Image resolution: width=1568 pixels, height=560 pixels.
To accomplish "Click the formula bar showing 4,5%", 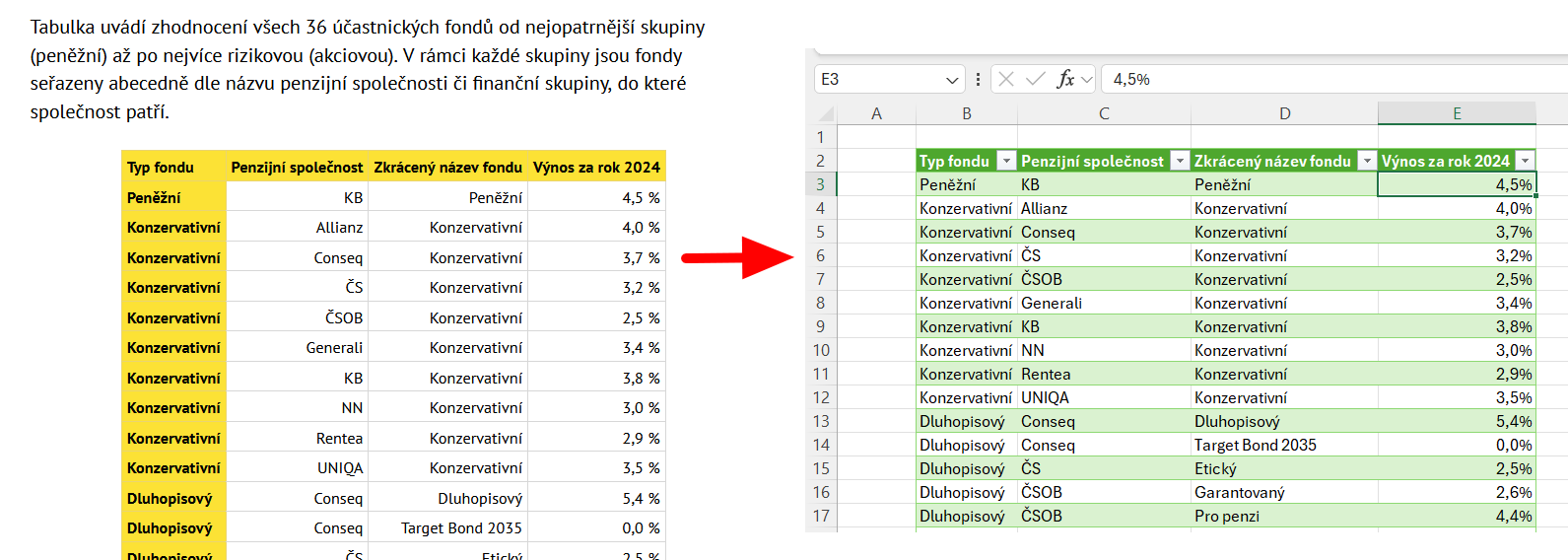I will tap(1335, 79).
